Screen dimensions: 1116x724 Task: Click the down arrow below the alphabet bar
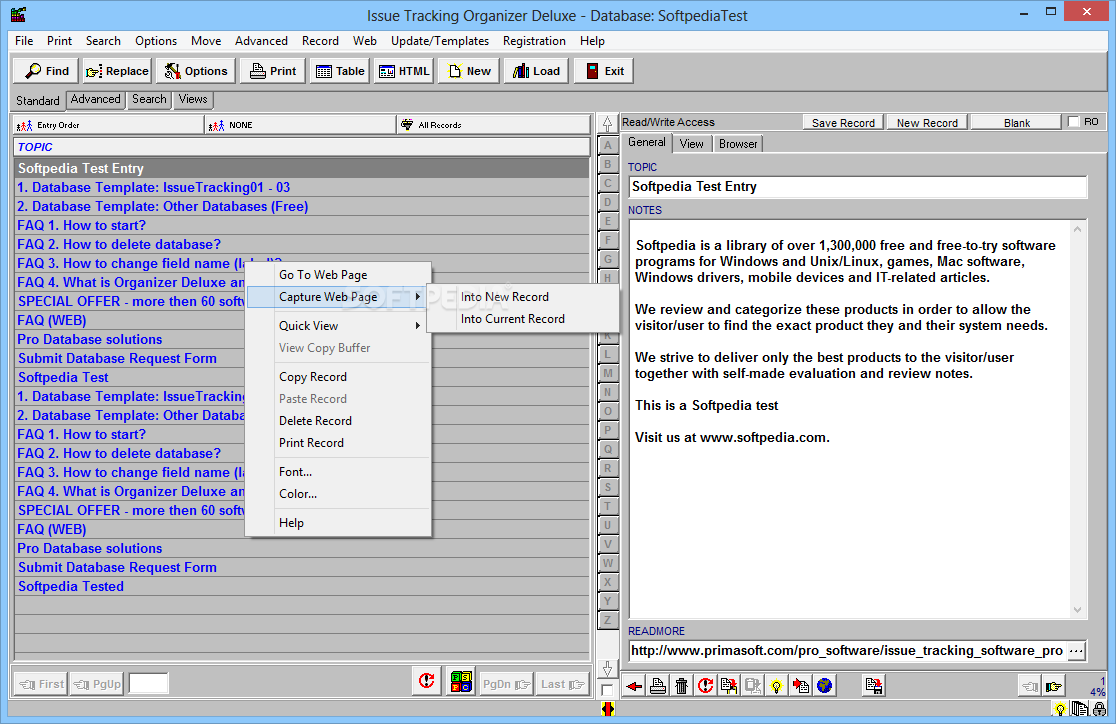[607, 668]
